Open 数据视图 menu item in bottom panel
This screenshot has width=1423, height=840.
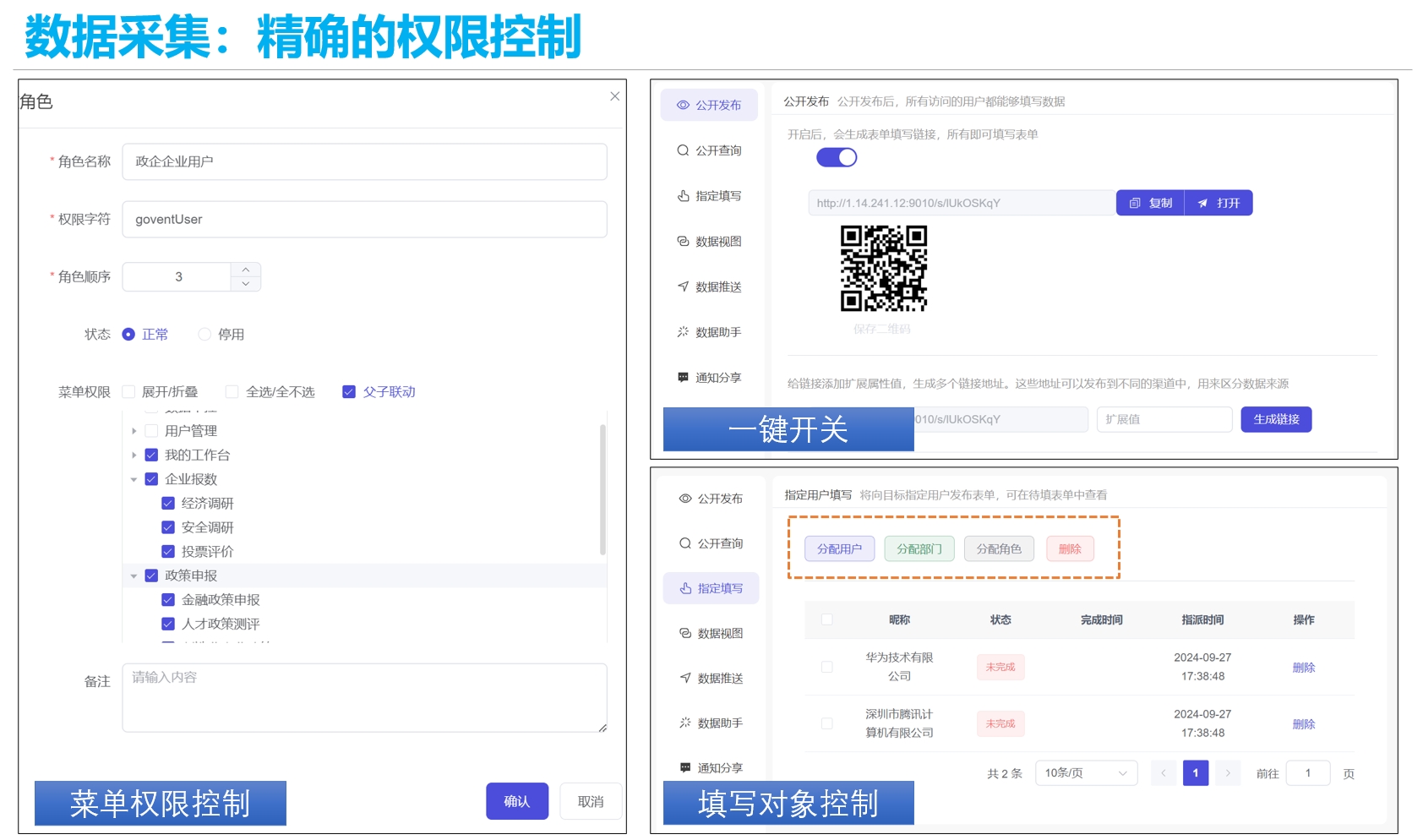coord(711,634)
